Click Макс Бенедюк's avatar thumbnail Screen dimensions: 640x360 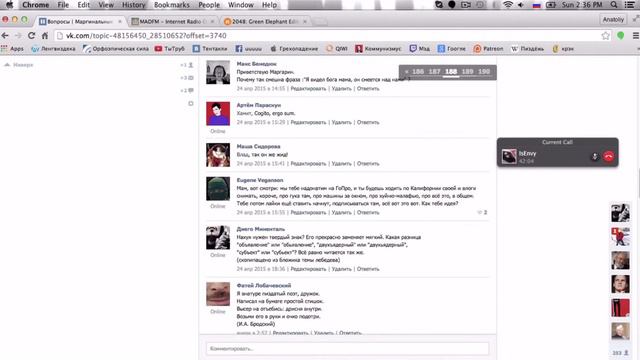pos(218,72)
